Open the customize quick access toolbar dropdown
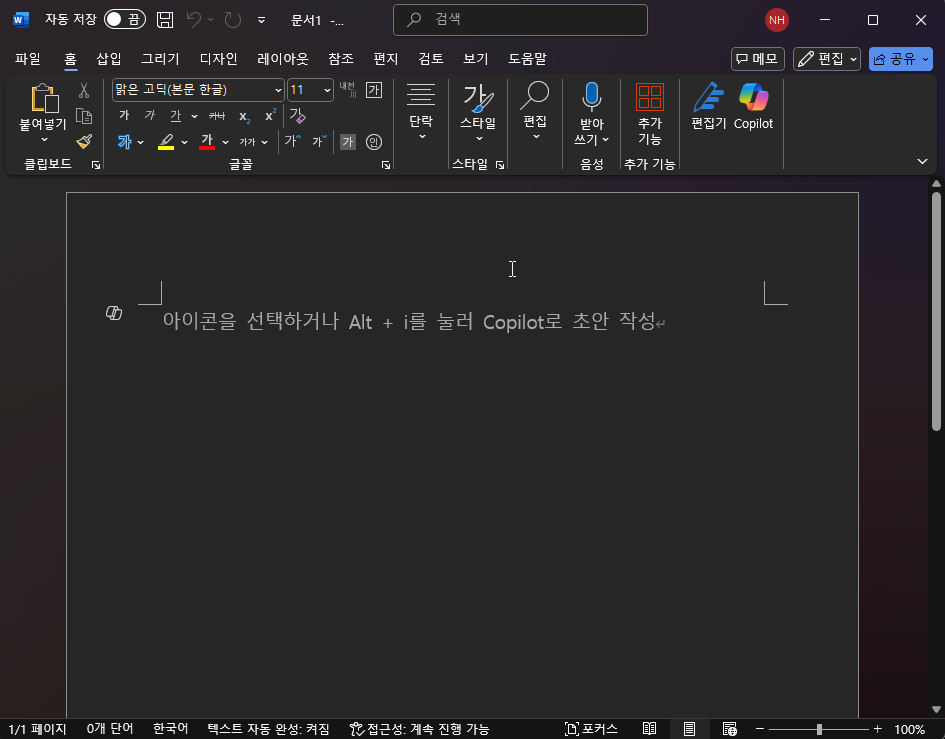The height and width of the screenshot is (739, 945). tap(262, 20)
